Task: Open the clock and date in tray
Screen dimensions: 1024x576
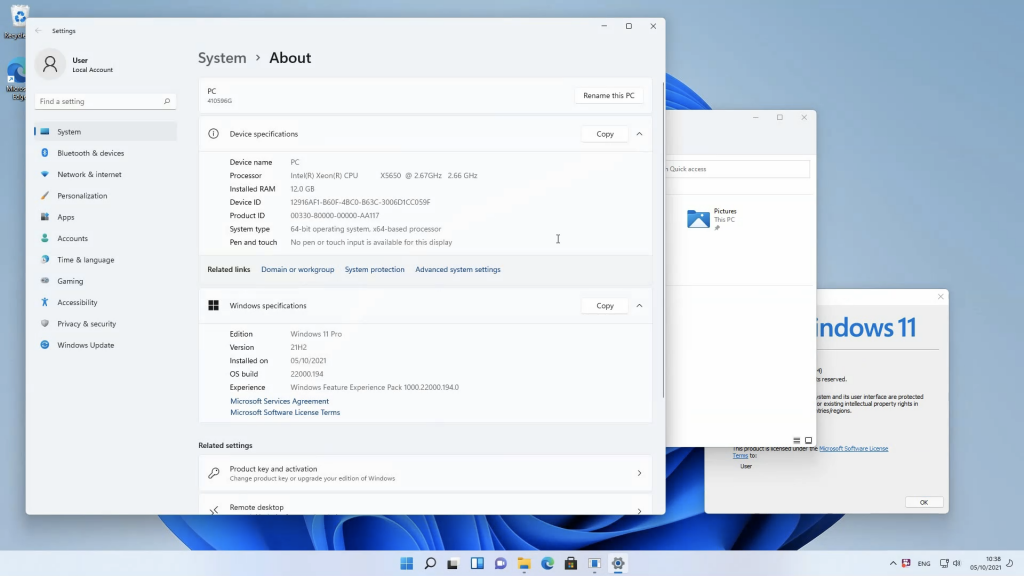Action: coord(985,563)
